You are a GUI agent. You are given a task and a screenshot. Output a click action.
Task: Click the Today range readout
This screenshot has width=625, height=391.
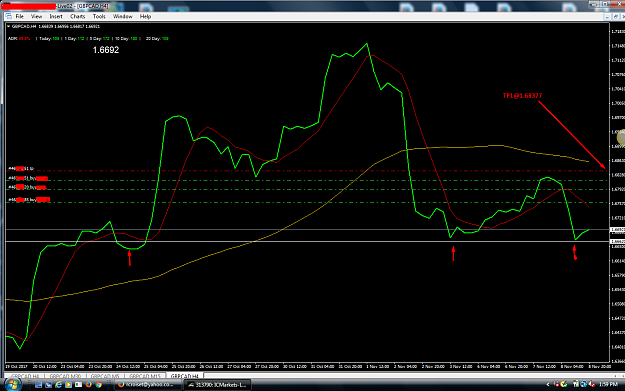[49, 39]
